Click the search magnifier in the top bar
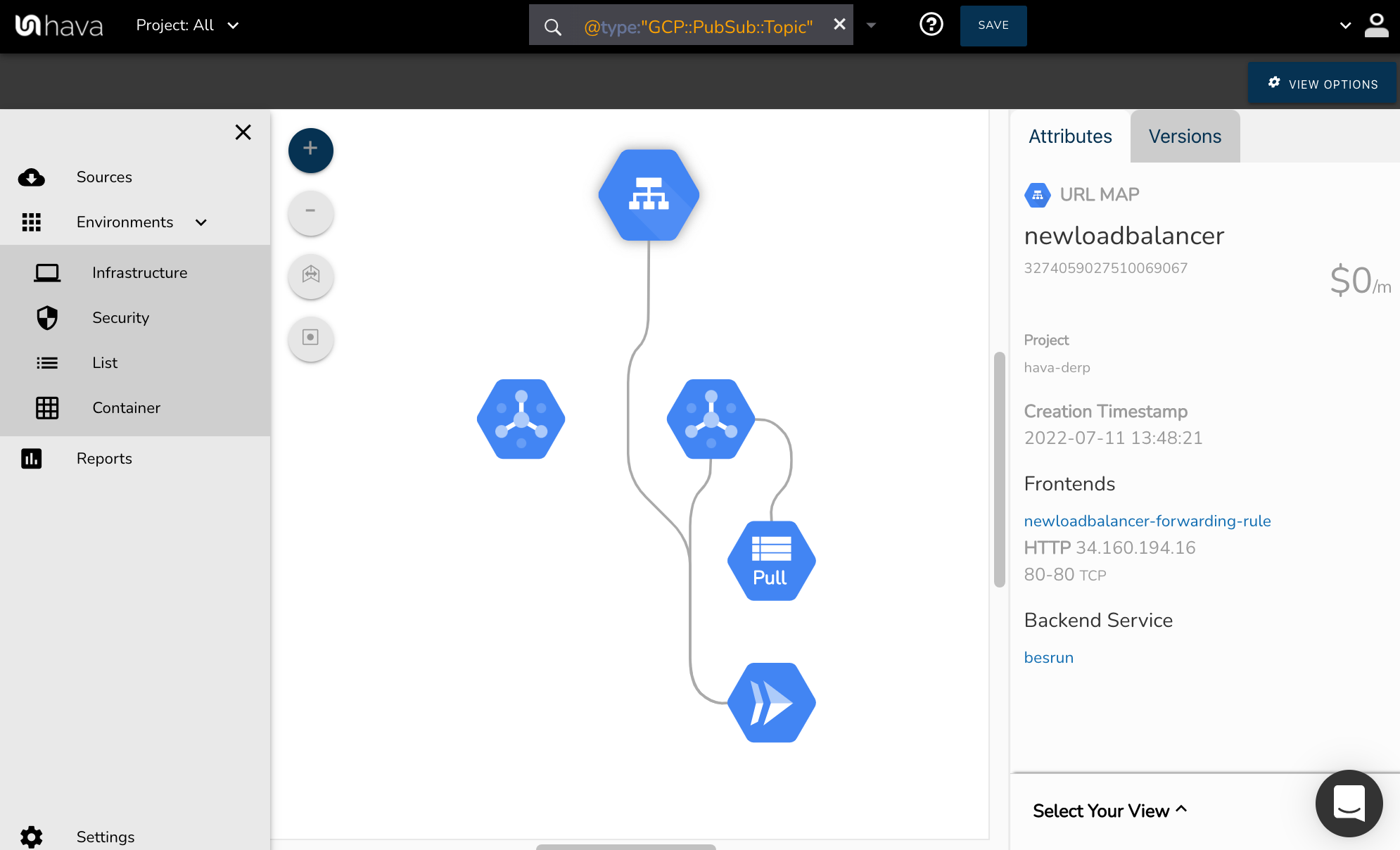The image size is (1400, 850). click(552, 25)
